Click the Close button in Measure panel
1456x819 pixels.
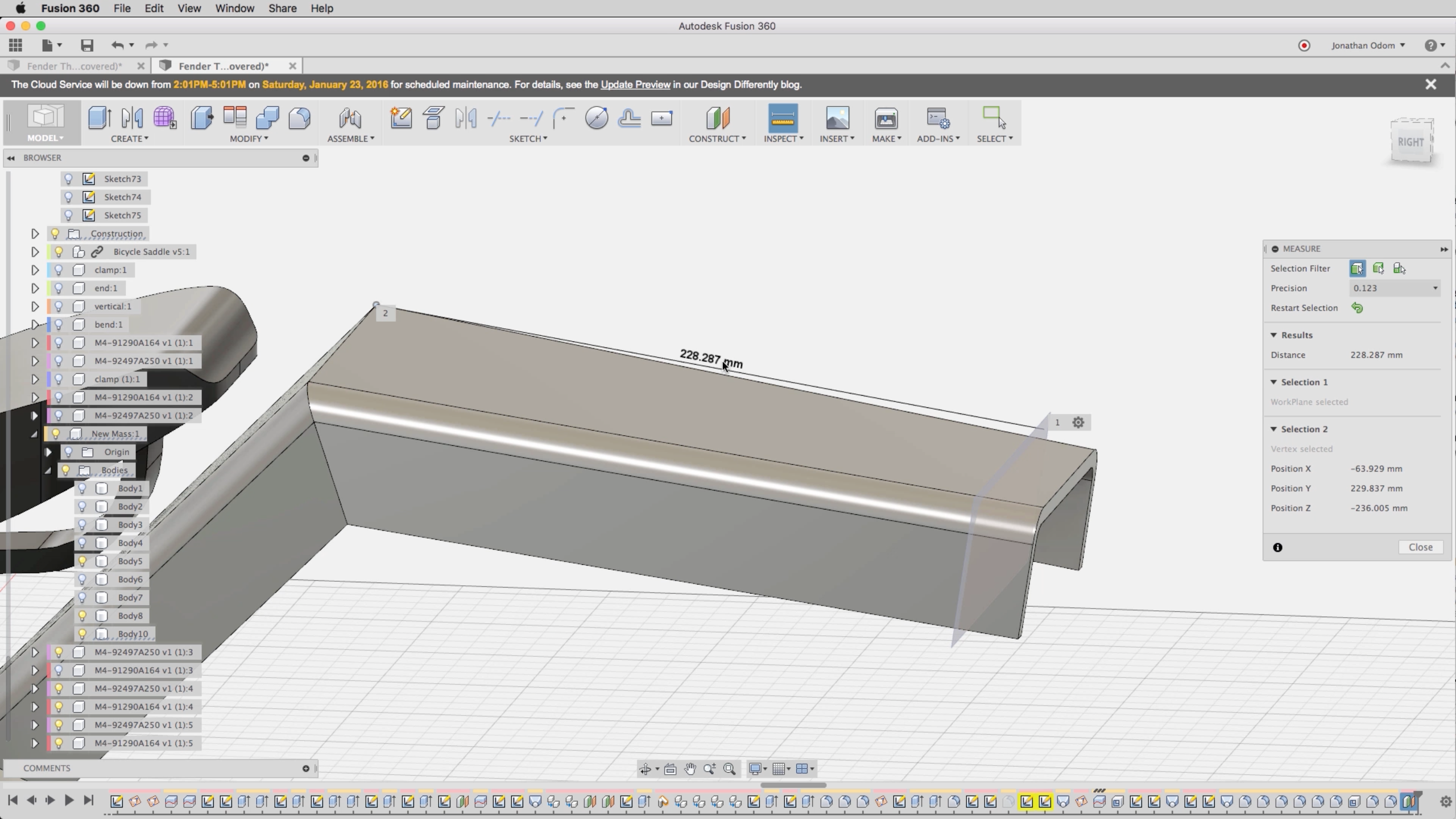[1420, 547]
